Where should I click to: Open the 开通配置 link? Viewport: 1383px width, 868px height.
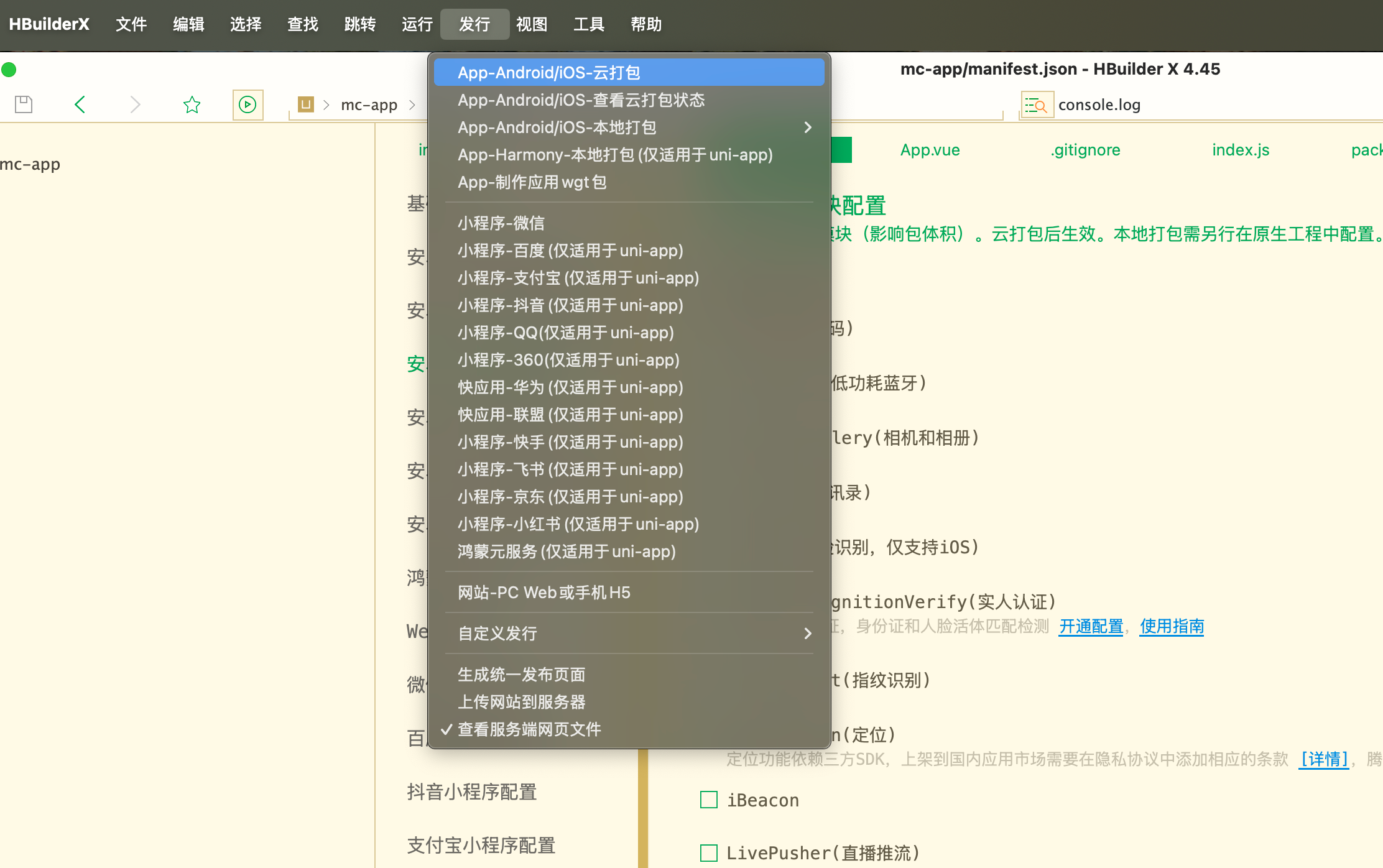click(1091, 626)
